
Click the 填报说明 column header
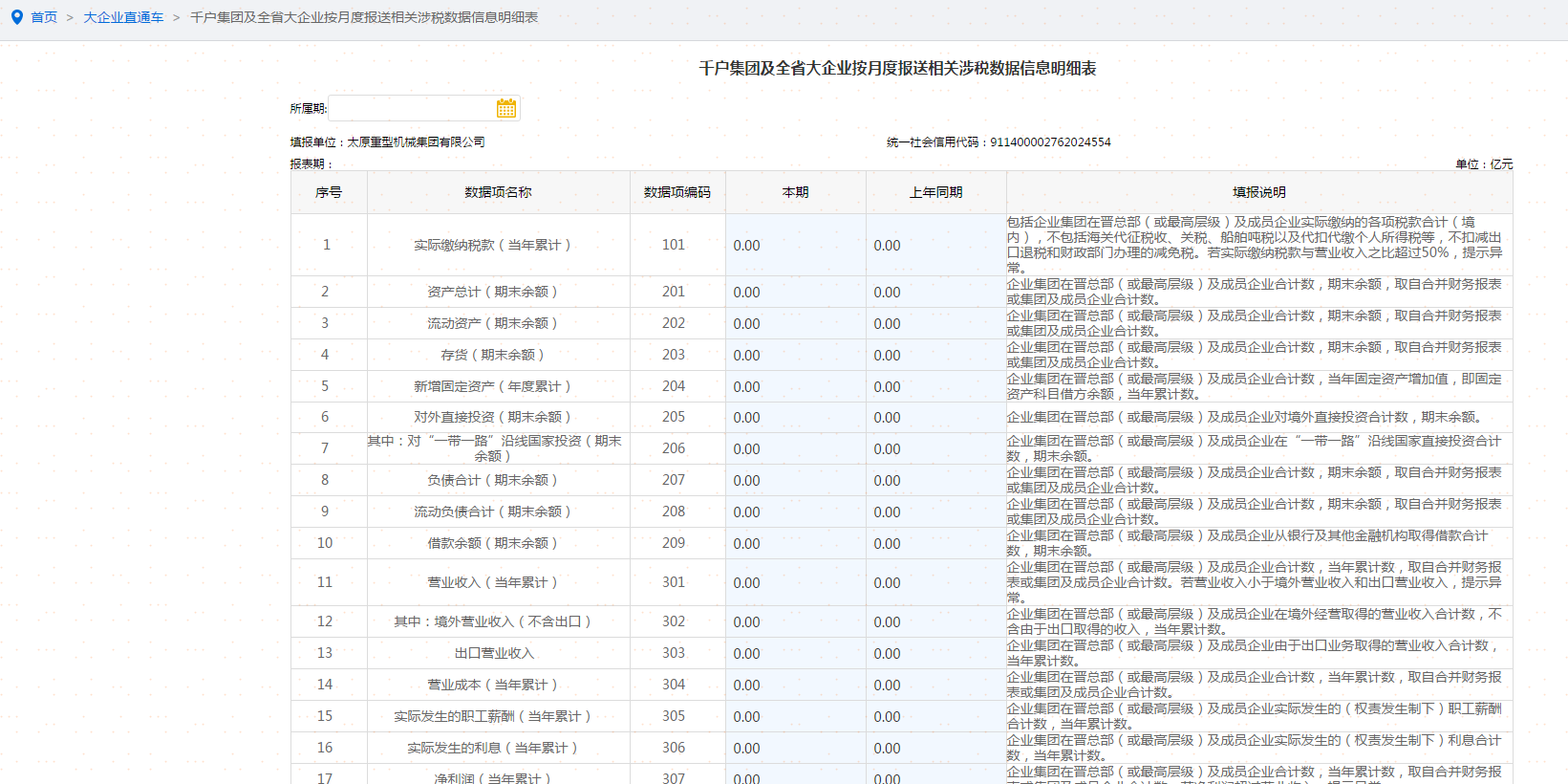[x=1258, y=192]
